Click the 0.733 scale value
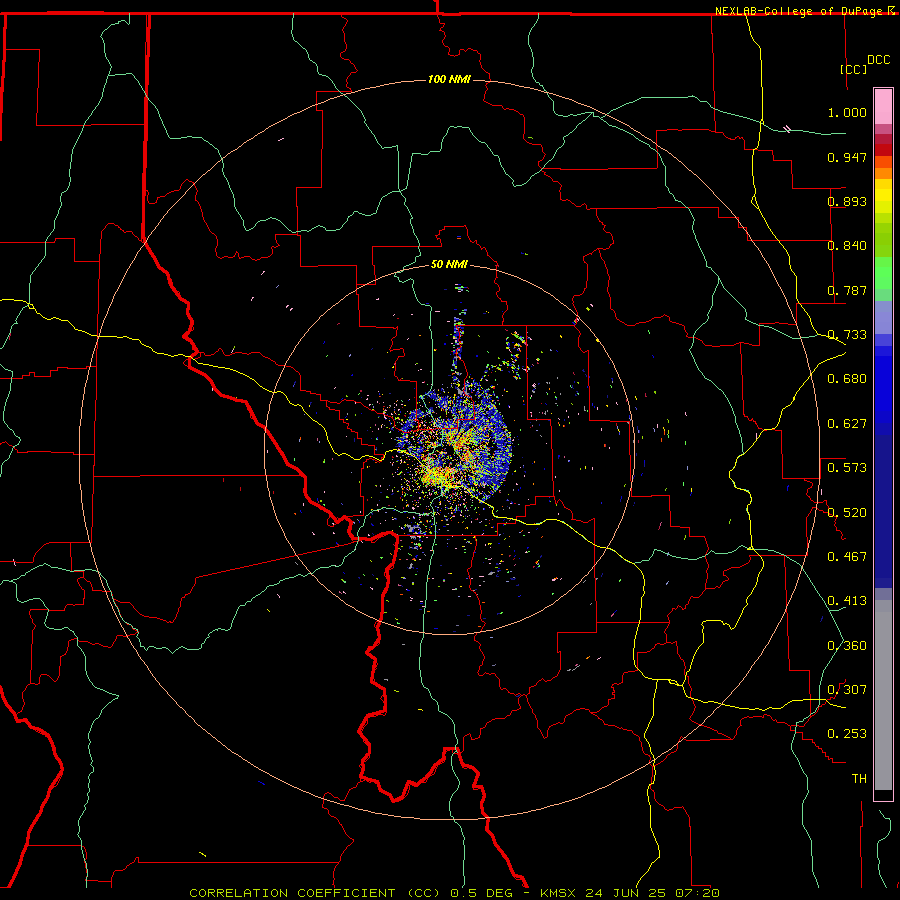Viewport: 900px width, 900px height. tap(847, 335)
